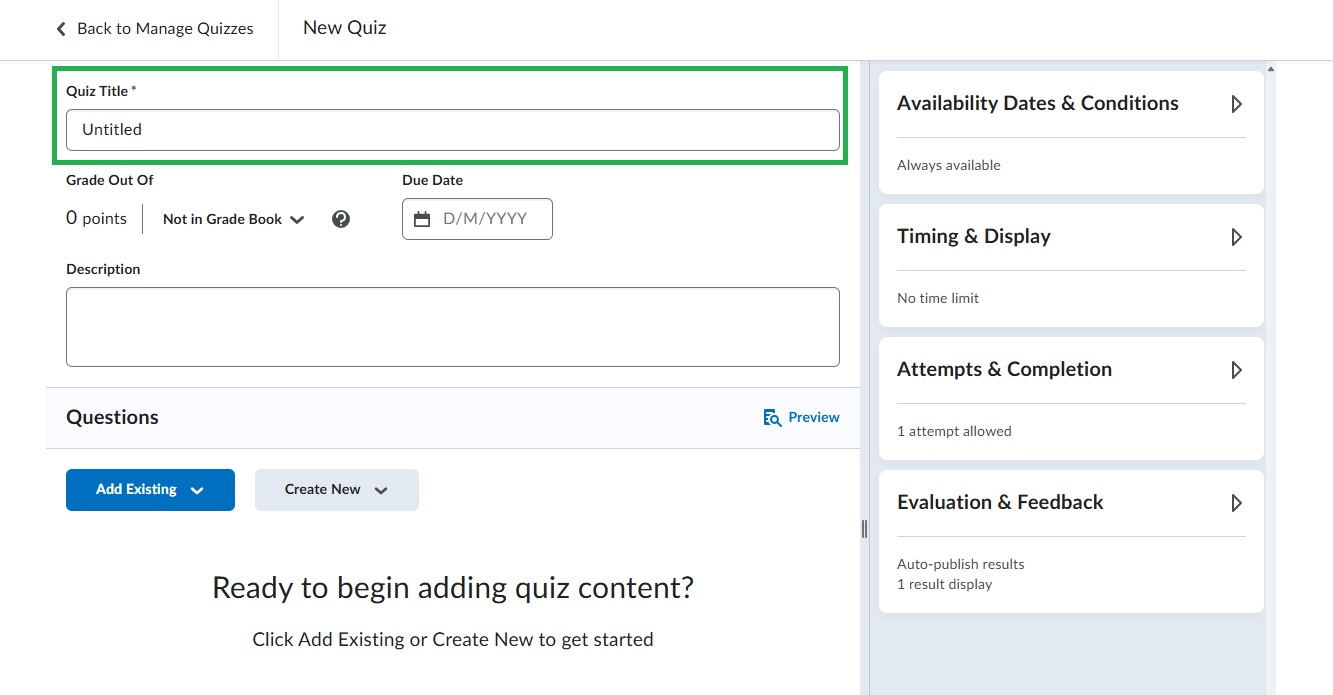1333x695 pixels.
Task: Click the Quiz Title input field
Action: tap(452, 130)
